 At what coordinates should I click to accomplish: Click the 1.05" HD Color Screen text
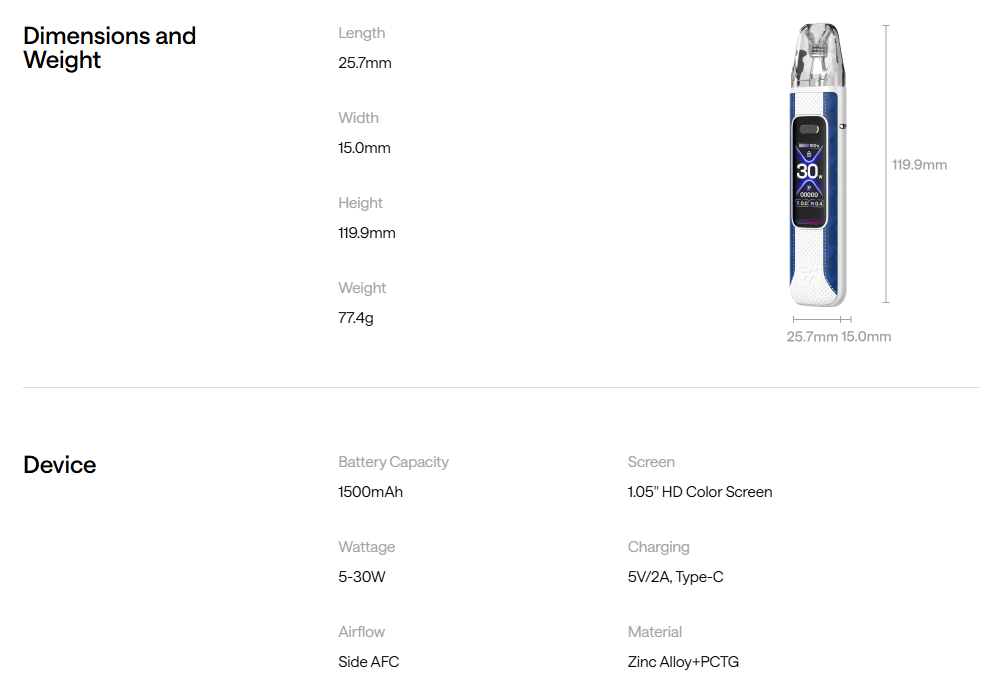(x=700, y=492)
